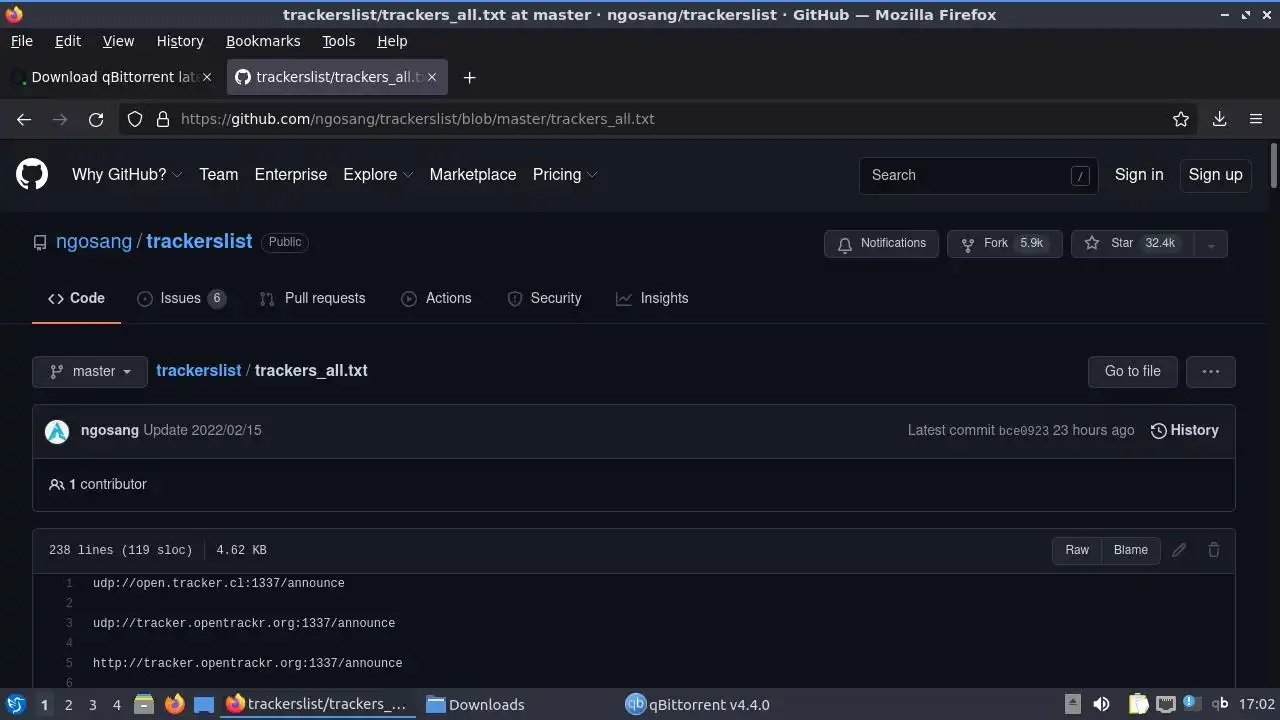Screen dimensions: 1280x720
Task: Click the pencil edit file icon
Action: point(1179,550)
